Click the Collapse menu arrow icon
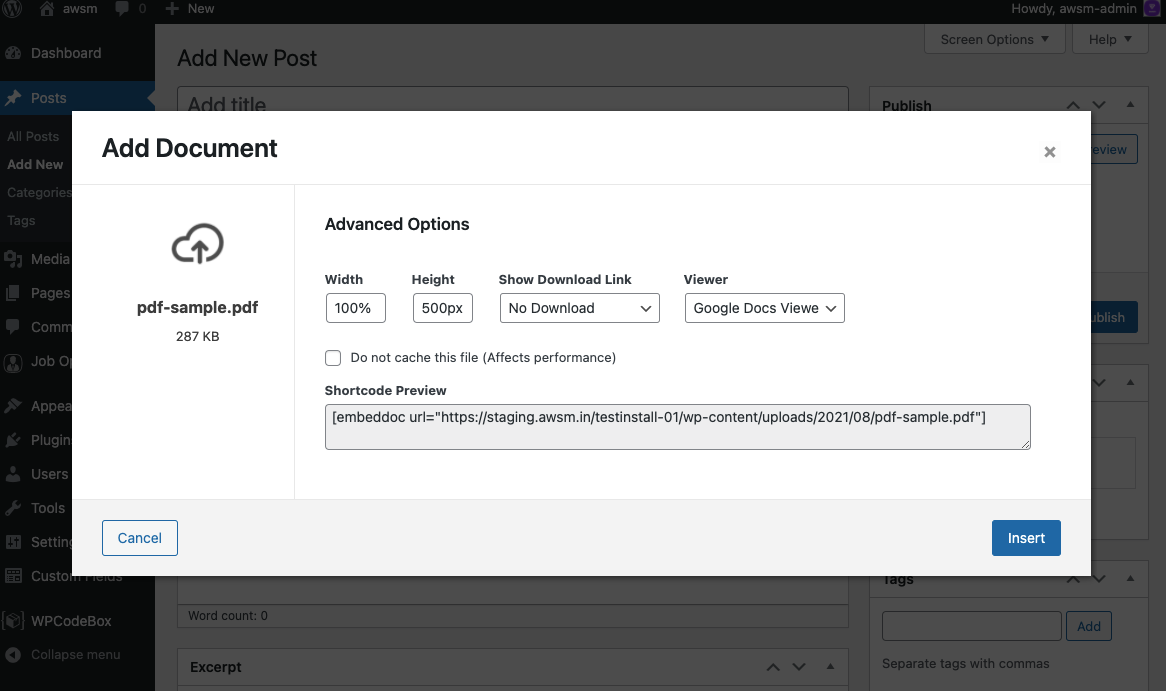Image resolution: width=1166 pixels, height=691 pixels. (x=14, y=655)
